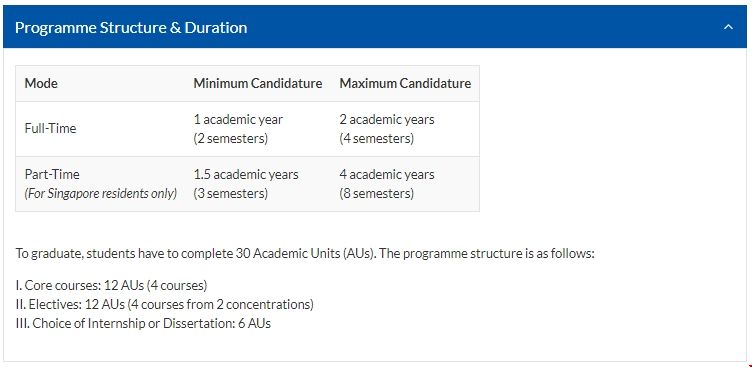Click the 30 Academic Units graduation sentence
This screenshot has height=367, width=752.
[x=305, y=253]
